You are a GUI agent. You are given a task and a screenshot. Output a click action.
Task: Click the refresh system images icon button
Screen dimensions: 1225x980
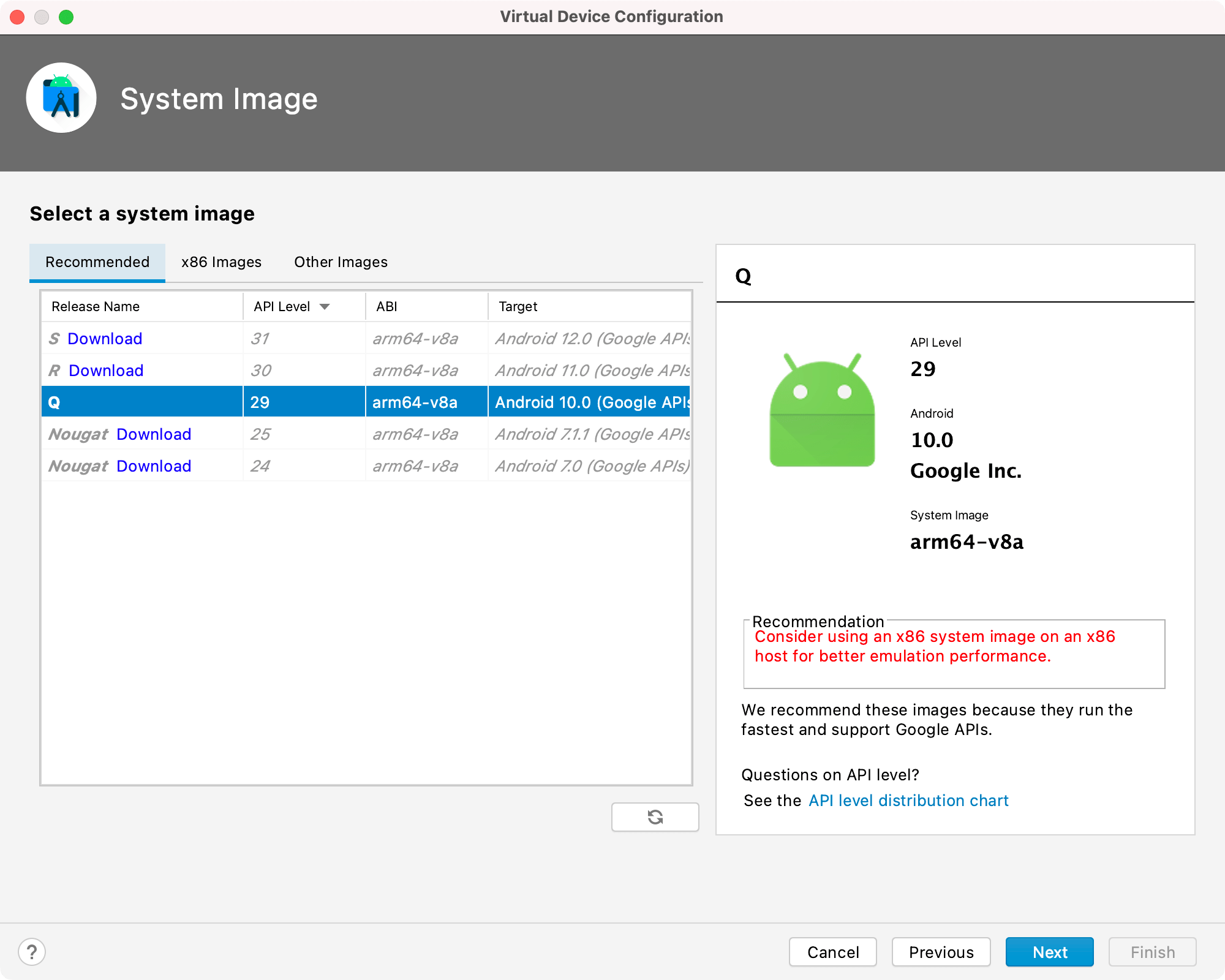(x=655, y=816)
